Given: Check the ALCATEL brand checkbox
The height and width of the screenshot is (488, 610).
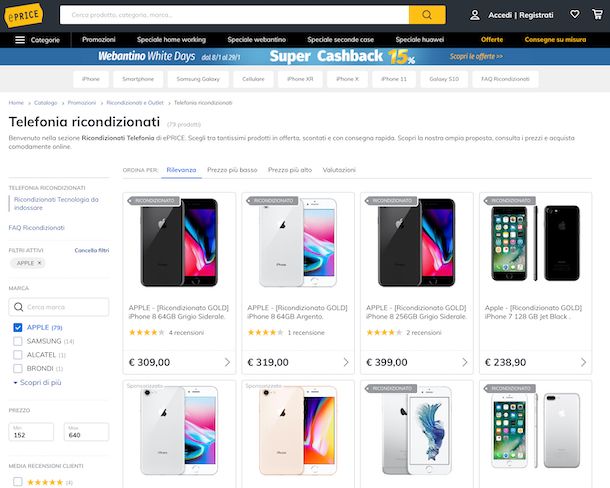Looking at the screenshot, I should pos(18,355).
